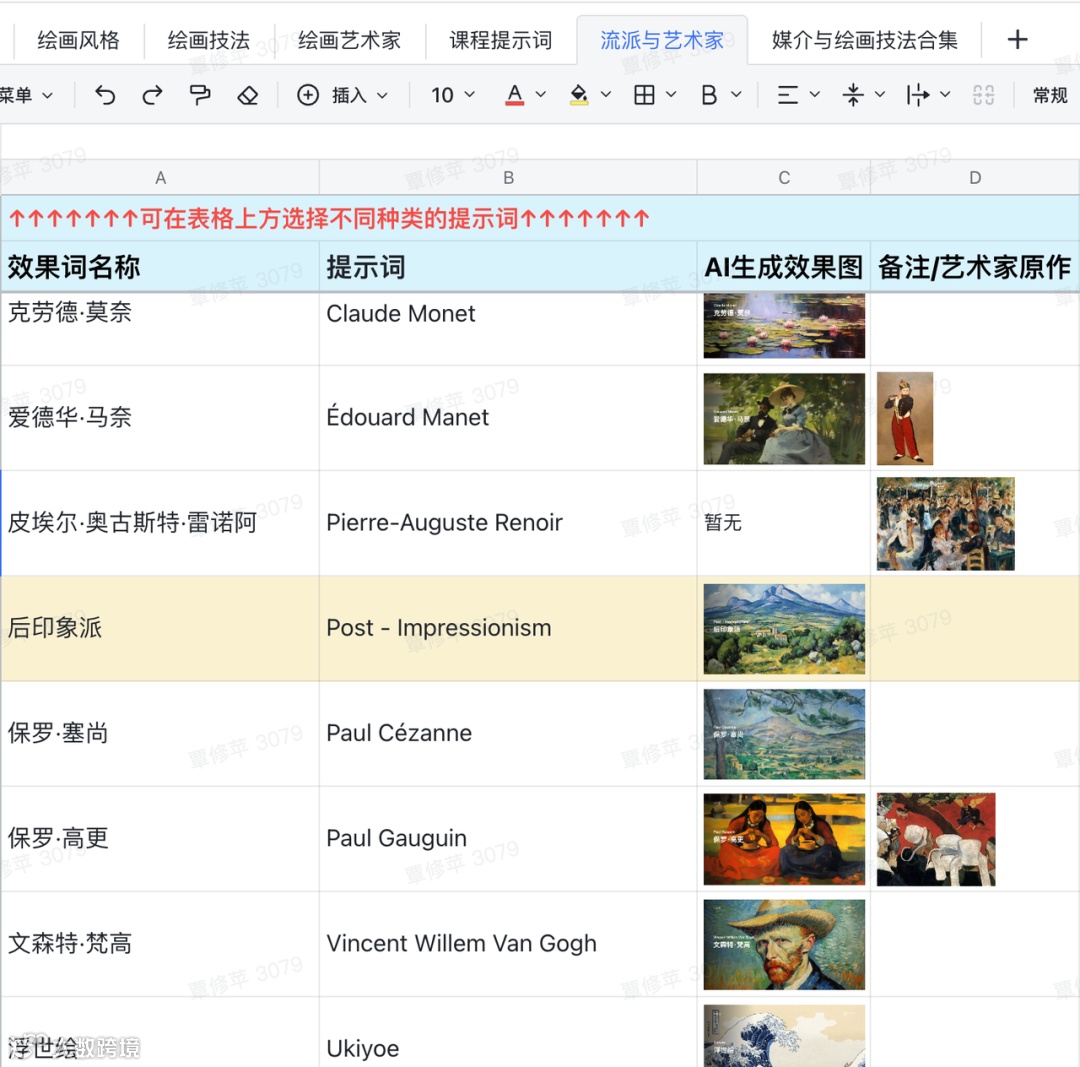Image resolution: width=1080 pixels, height=1067 pixels.
Task: Open the 菜单 dropdown
Action: (x=26, y=94)
